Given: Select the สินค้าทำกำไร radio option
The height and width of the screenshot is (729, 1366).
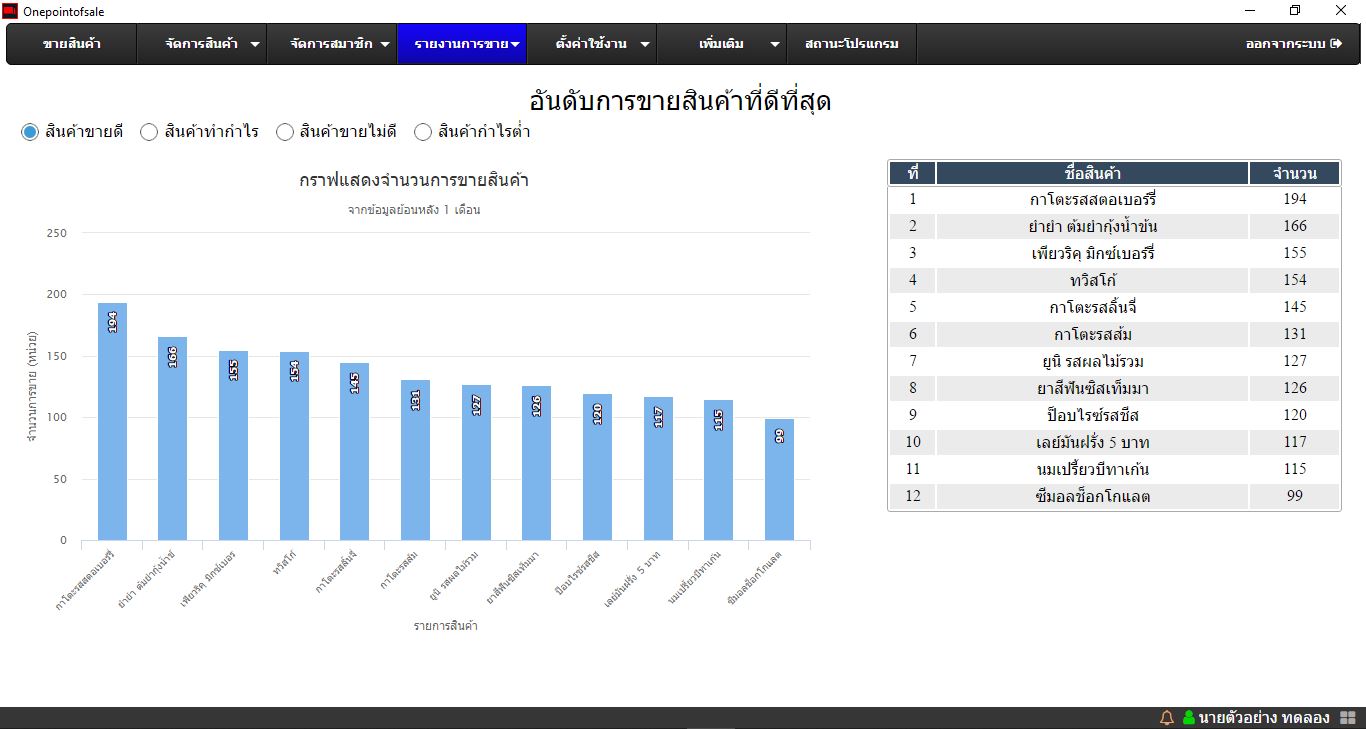Looking at the screenshot, I should tap(149, 132).
